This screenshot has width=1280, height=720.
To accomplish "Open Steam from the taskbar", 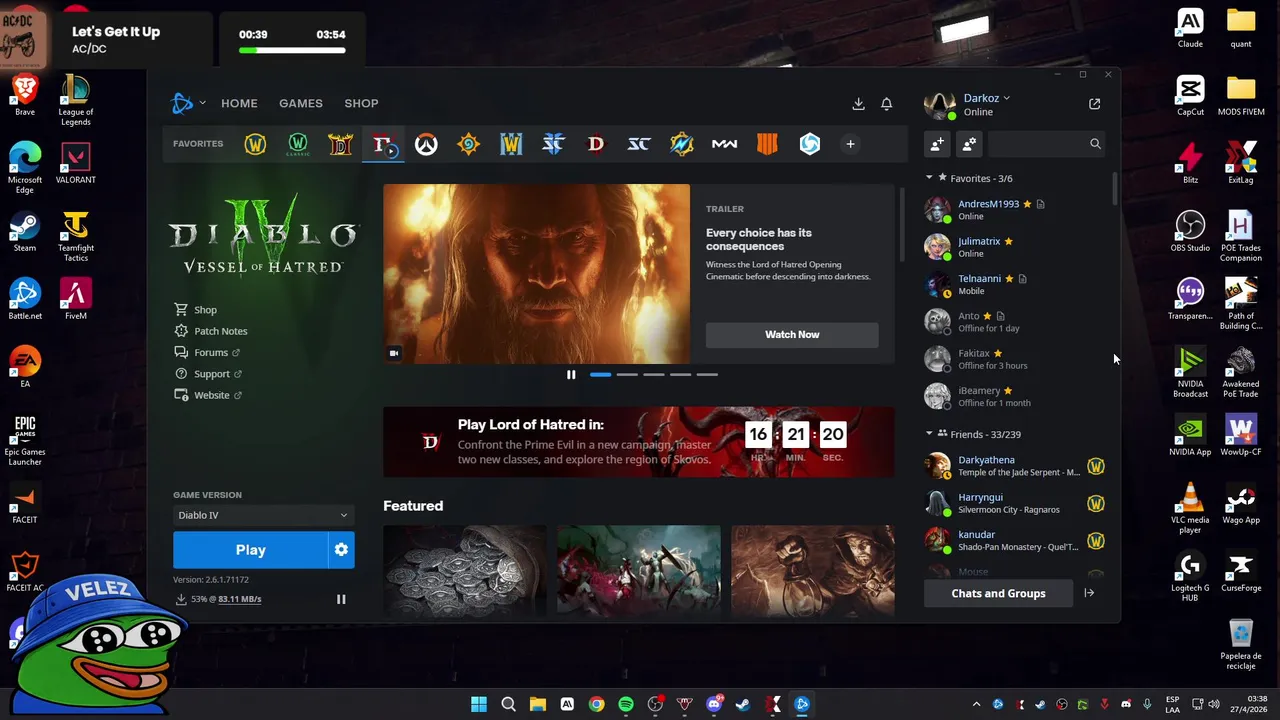I will coord(743,704).
